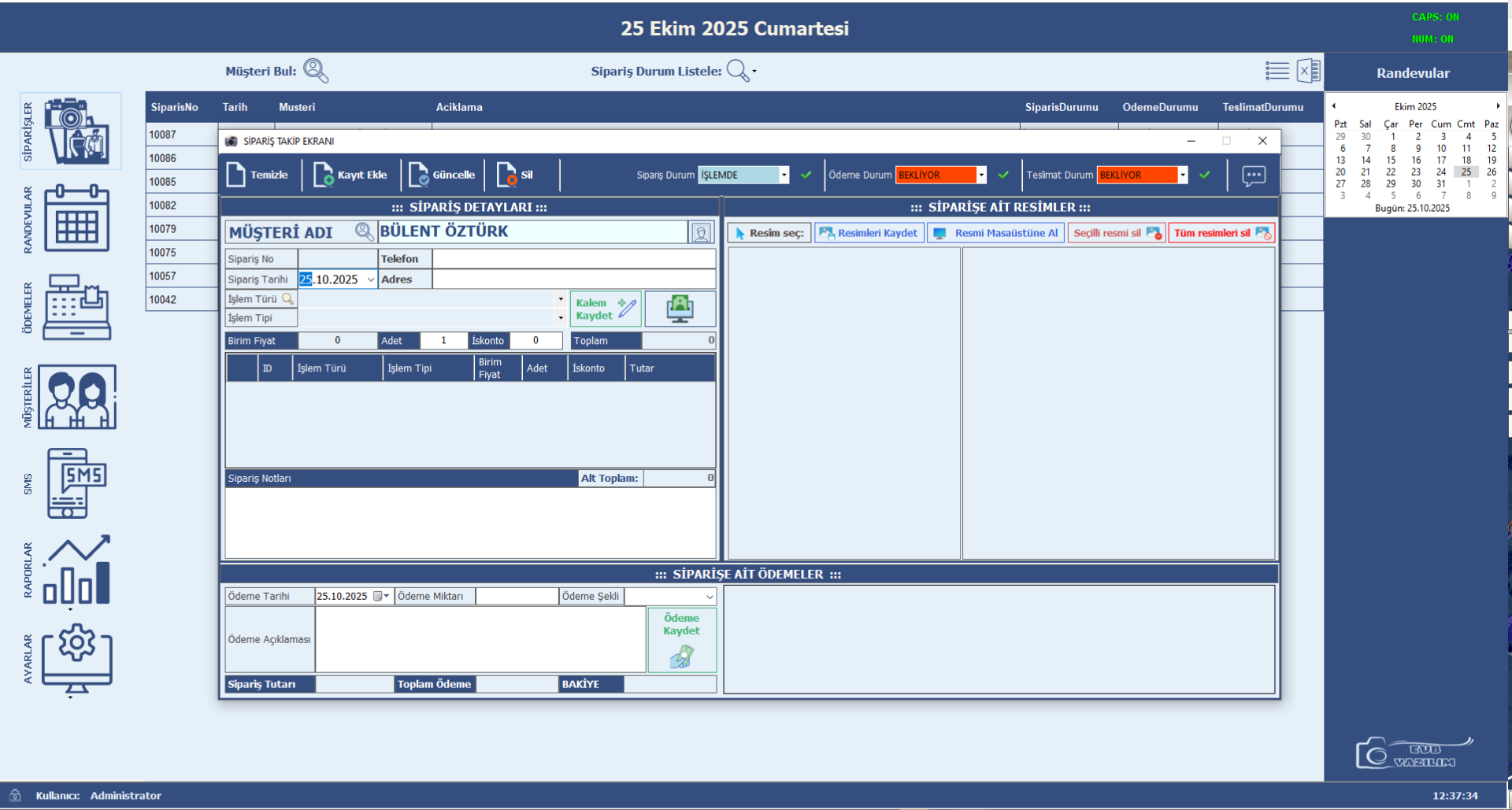
Task: Open the Randevular calendar icon in sidebar
Action: click(x=76, y=219)
